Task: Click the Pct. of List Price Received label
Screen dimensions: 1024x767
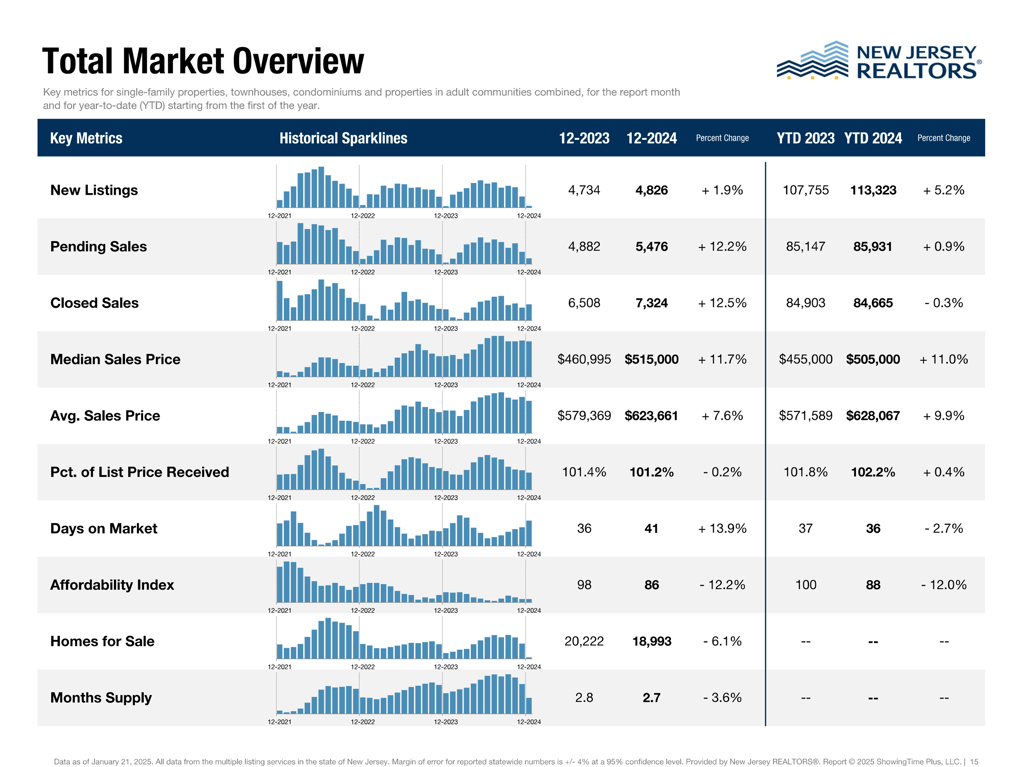Action: point(140,472)
